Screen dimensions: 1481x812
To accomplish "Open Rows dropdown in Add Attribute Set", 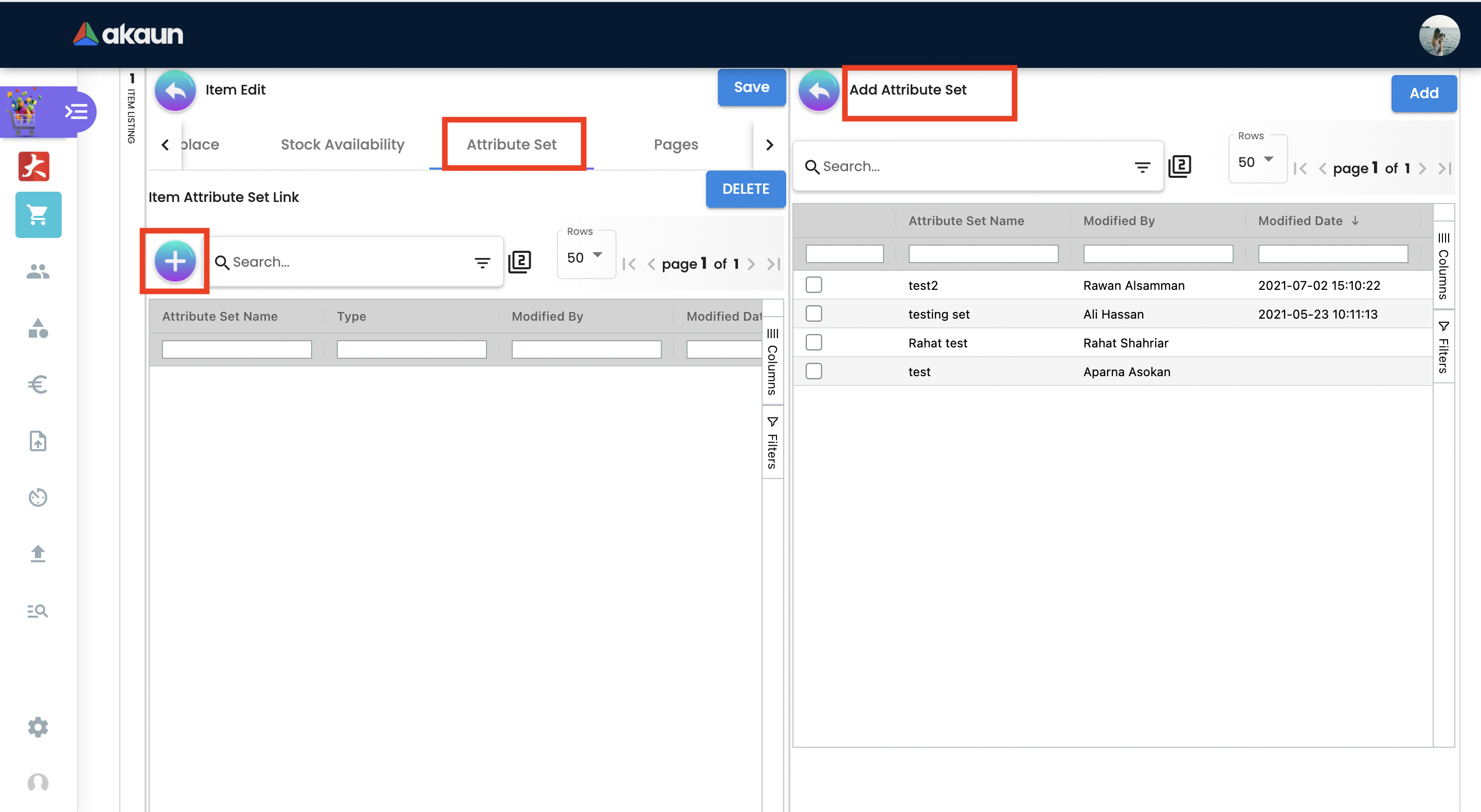I will click(1257, 162).
